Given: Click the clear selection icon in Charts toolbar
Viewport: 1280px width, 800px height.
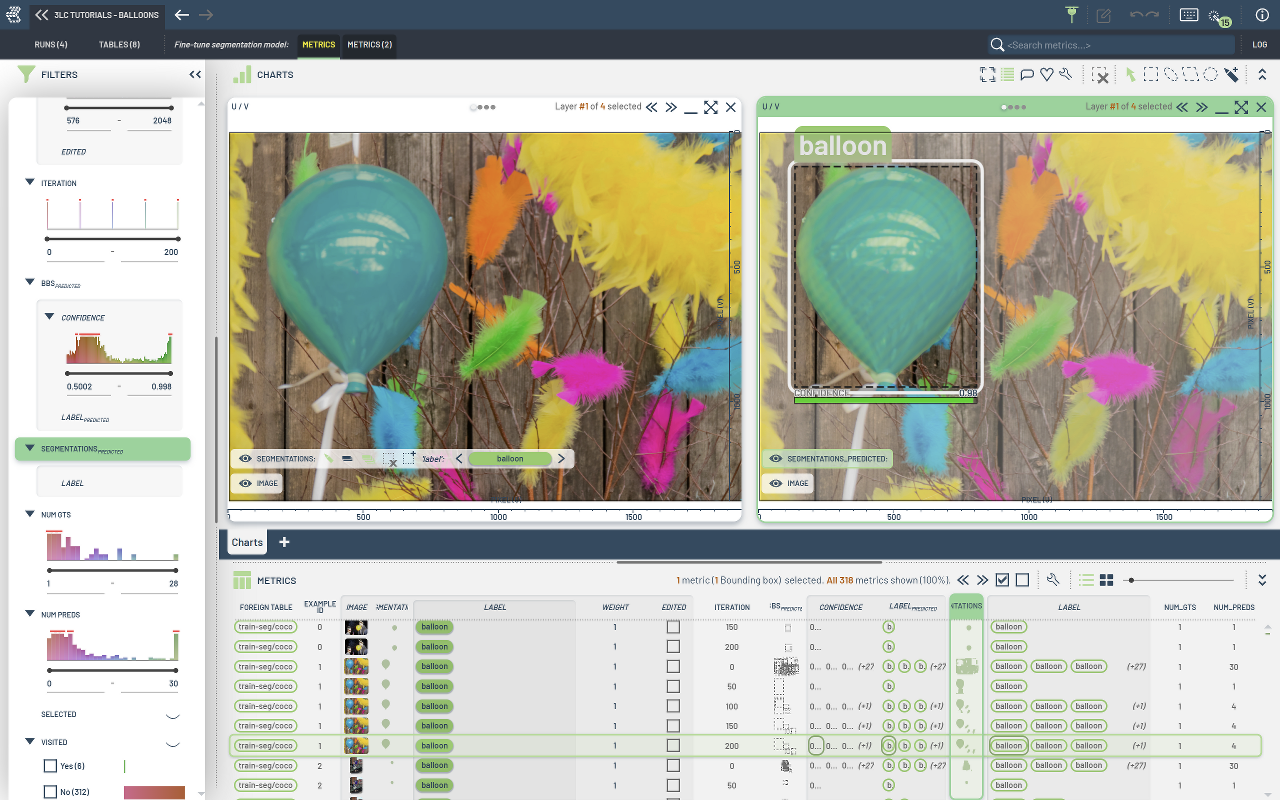Looking at the screenshot, I should tap(1099, 75).
